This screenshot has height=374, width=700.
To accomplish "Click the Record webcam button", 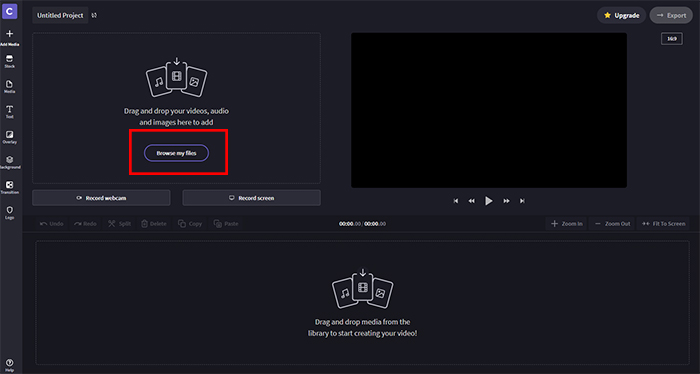I will pos(101,198).
